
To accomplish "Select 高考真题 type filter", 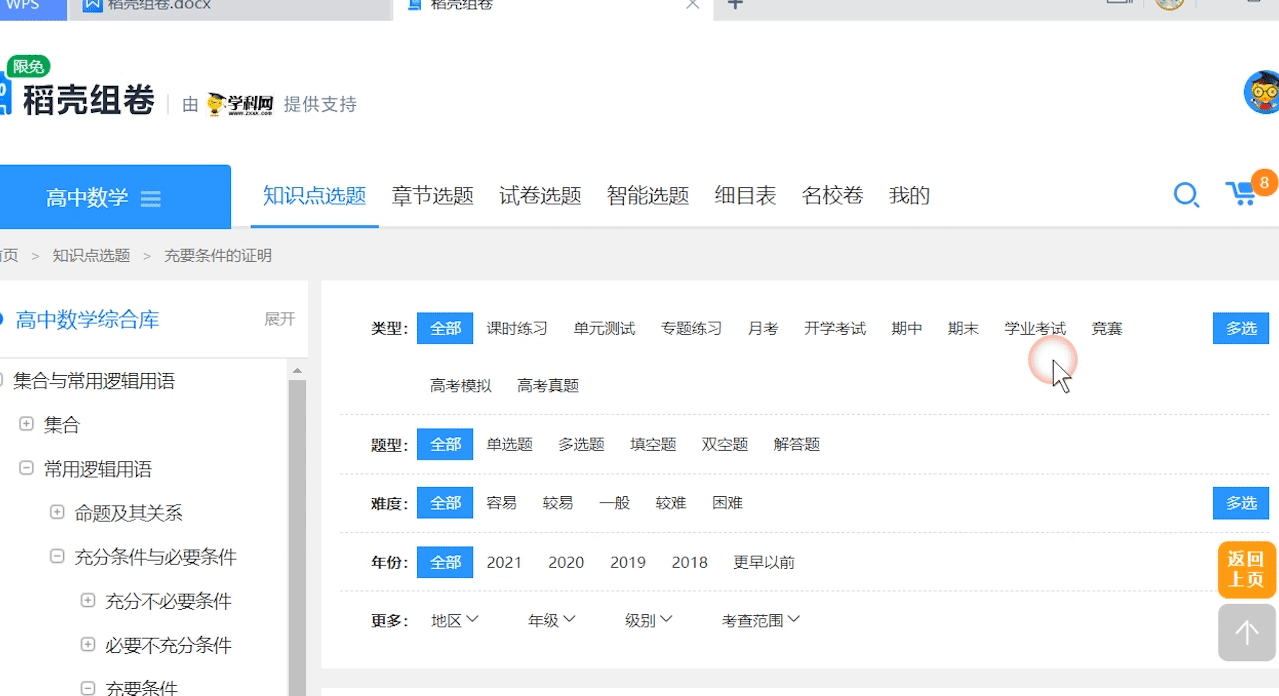I will (548, 385).
